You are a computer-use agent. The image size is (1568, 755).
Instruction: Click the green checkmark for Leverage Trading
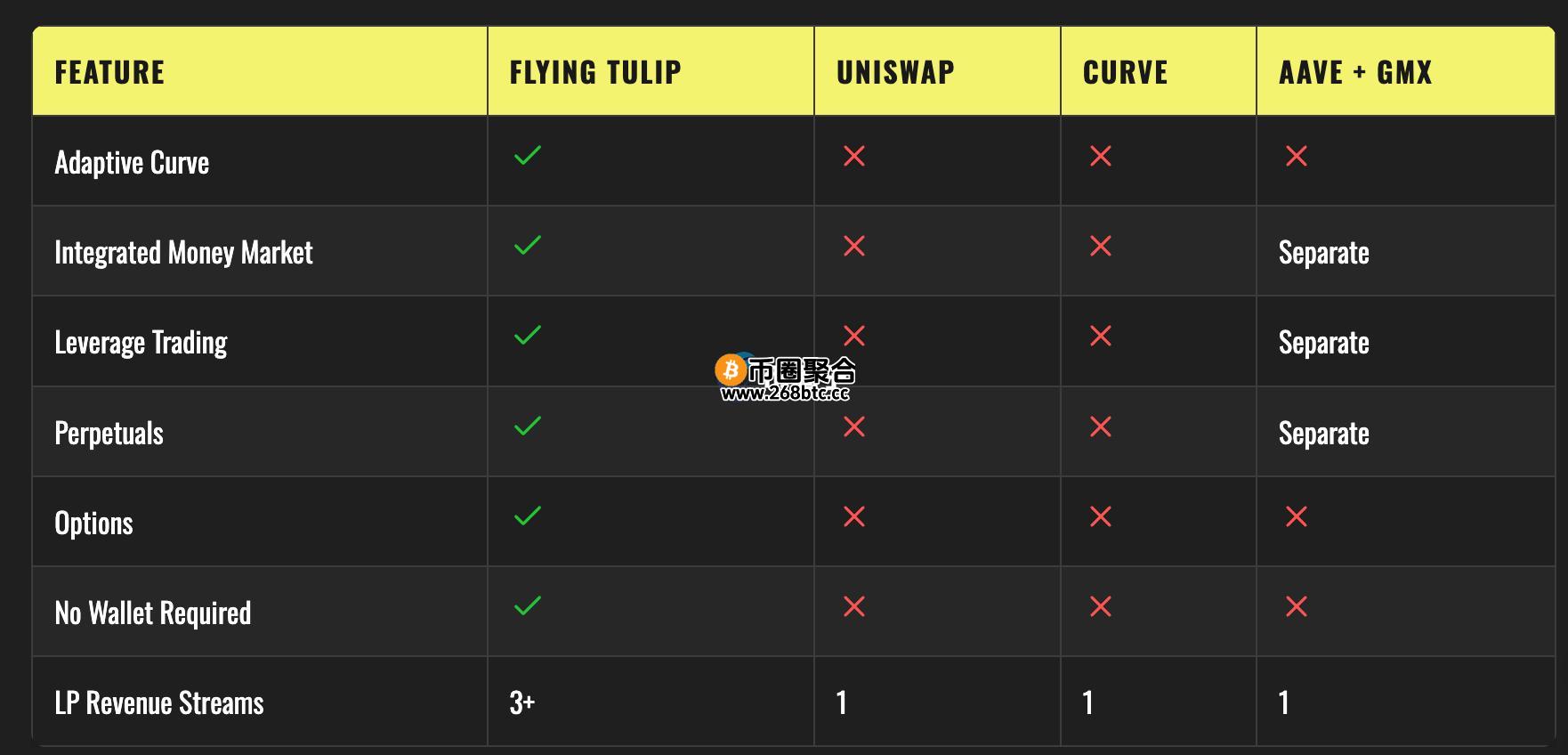[528, 336]
